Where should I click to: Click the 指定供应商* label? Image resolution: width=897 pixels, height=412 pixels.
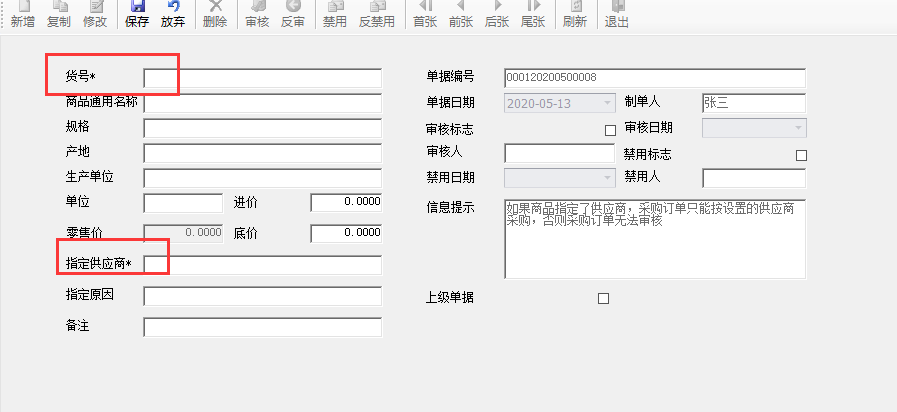pyautogui.click(x=98, y=264)
